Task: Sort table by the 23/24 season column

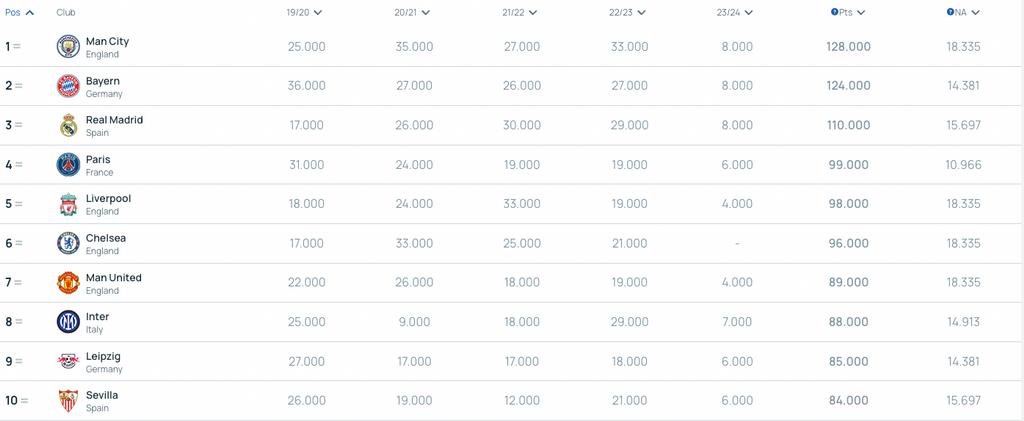Action: click(x=736, y=13)
